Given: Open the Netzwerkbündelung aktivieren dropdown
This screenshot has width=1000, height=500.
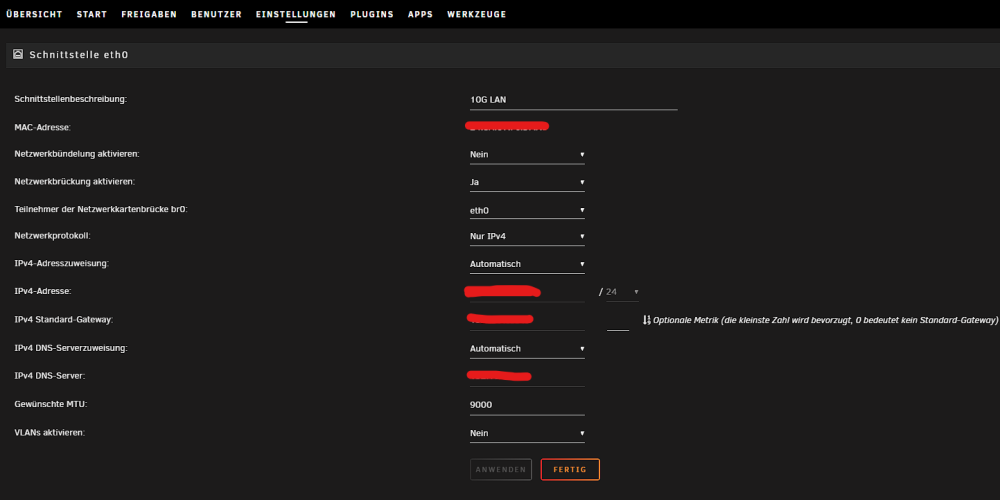Looking at the screenshot, I should 527,154.
